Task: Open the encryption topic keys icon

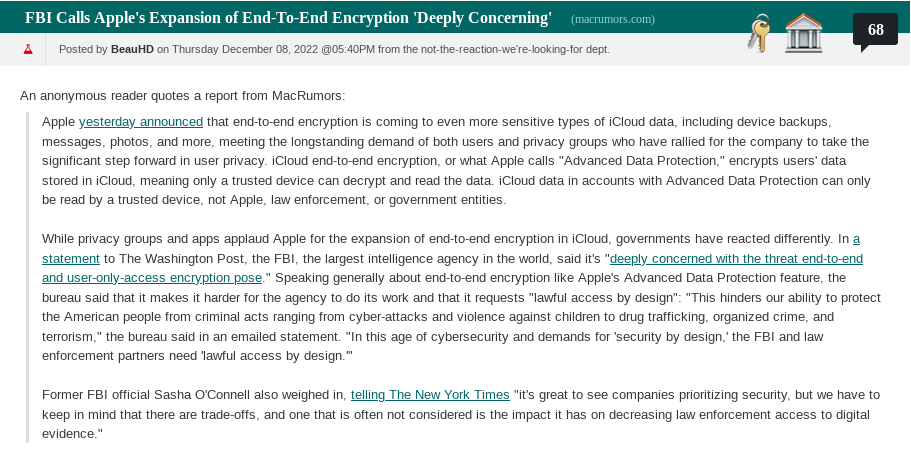Action: tap(759, 35)
